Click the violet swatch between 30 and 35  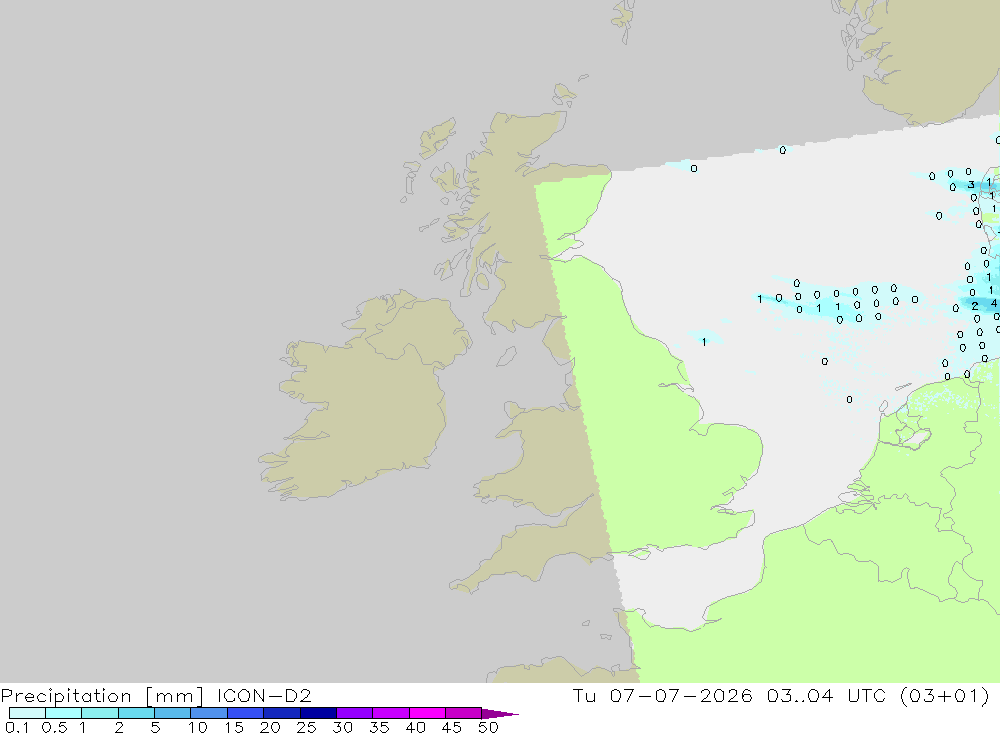tap(354, 713)
